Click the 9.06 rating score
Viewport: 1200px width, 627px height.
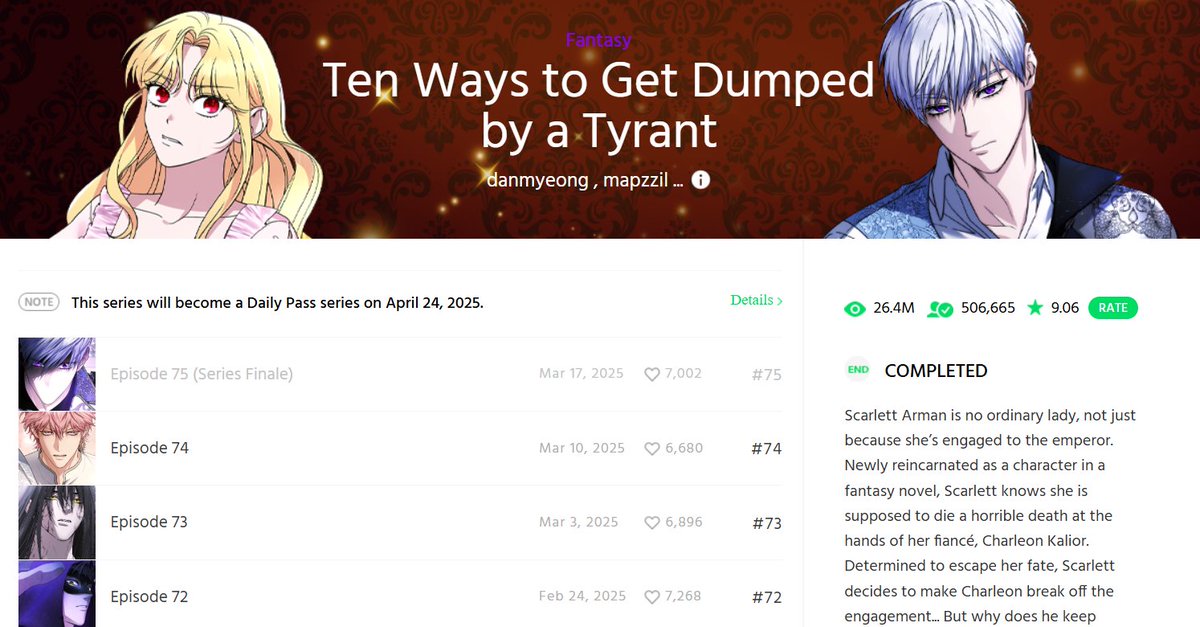pyautogui.click(x=1065, y=308)
